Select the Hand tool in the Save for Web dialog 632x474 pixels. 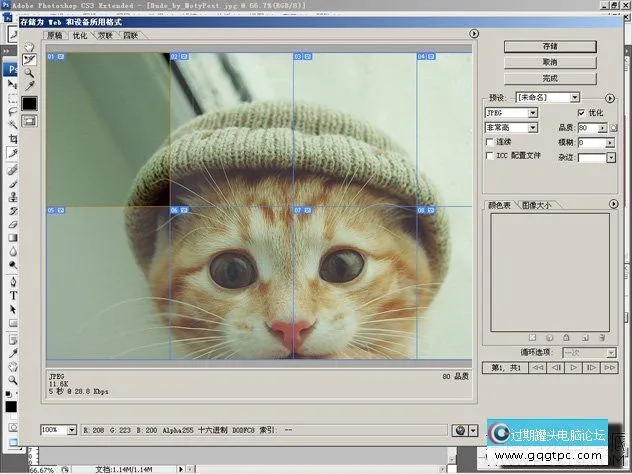[29, 47]
